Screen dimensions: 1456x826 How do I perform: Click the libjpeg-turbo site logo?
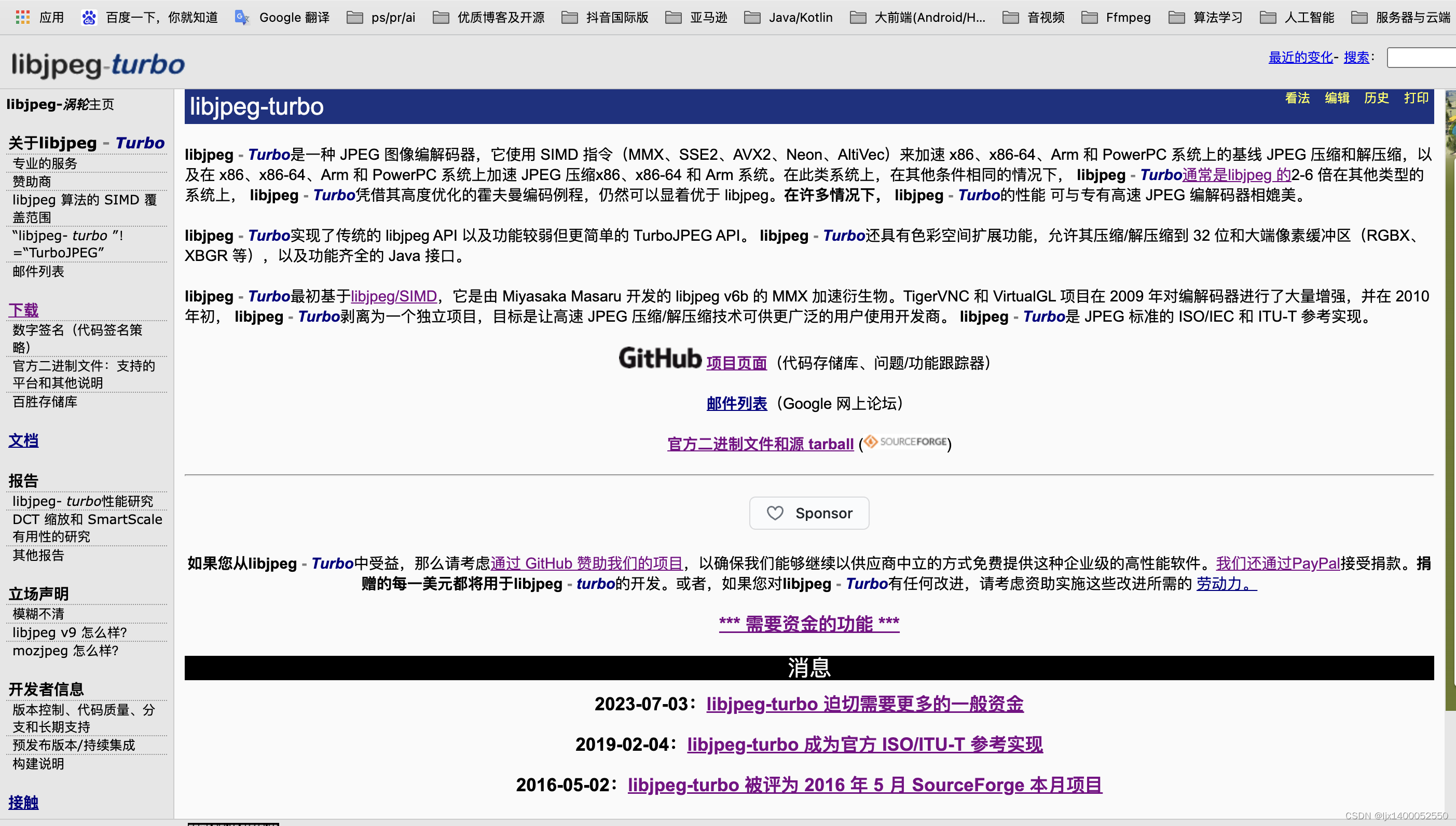click(x=98, y=65)
